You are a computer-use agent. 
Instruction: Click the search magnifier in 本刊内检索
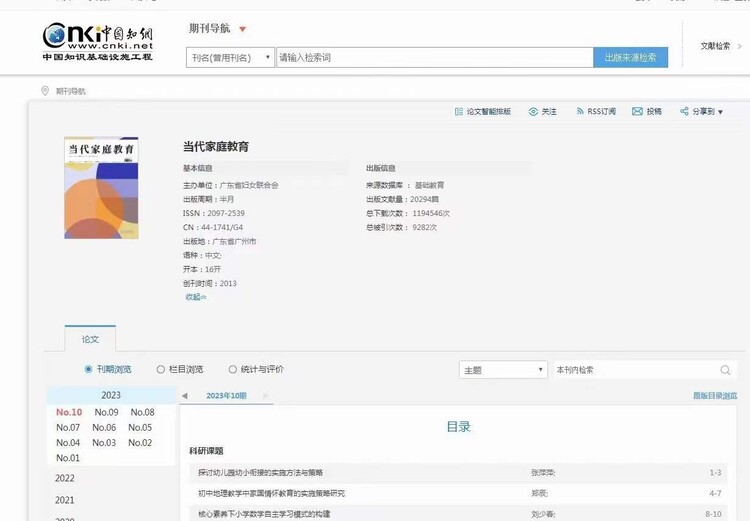click(x=725, y=370)
